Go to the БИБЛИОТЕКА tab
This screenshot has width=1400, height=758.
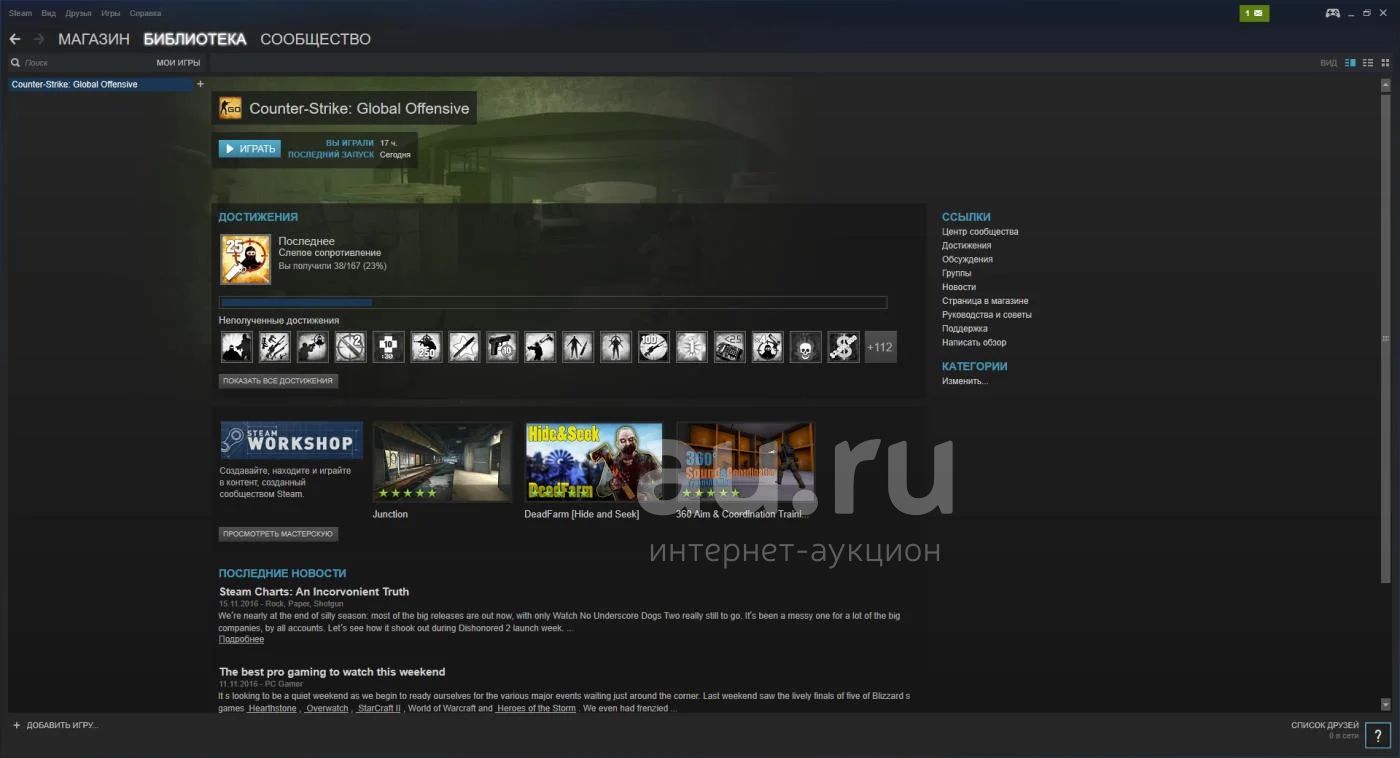195,39
